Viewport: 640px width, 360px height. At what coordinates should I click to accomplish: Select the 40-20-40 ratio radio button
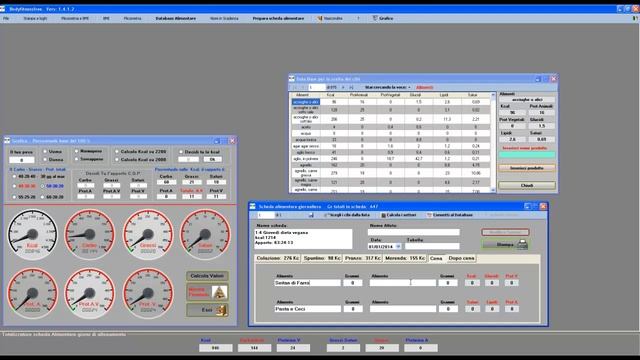[x=14, y=176]
